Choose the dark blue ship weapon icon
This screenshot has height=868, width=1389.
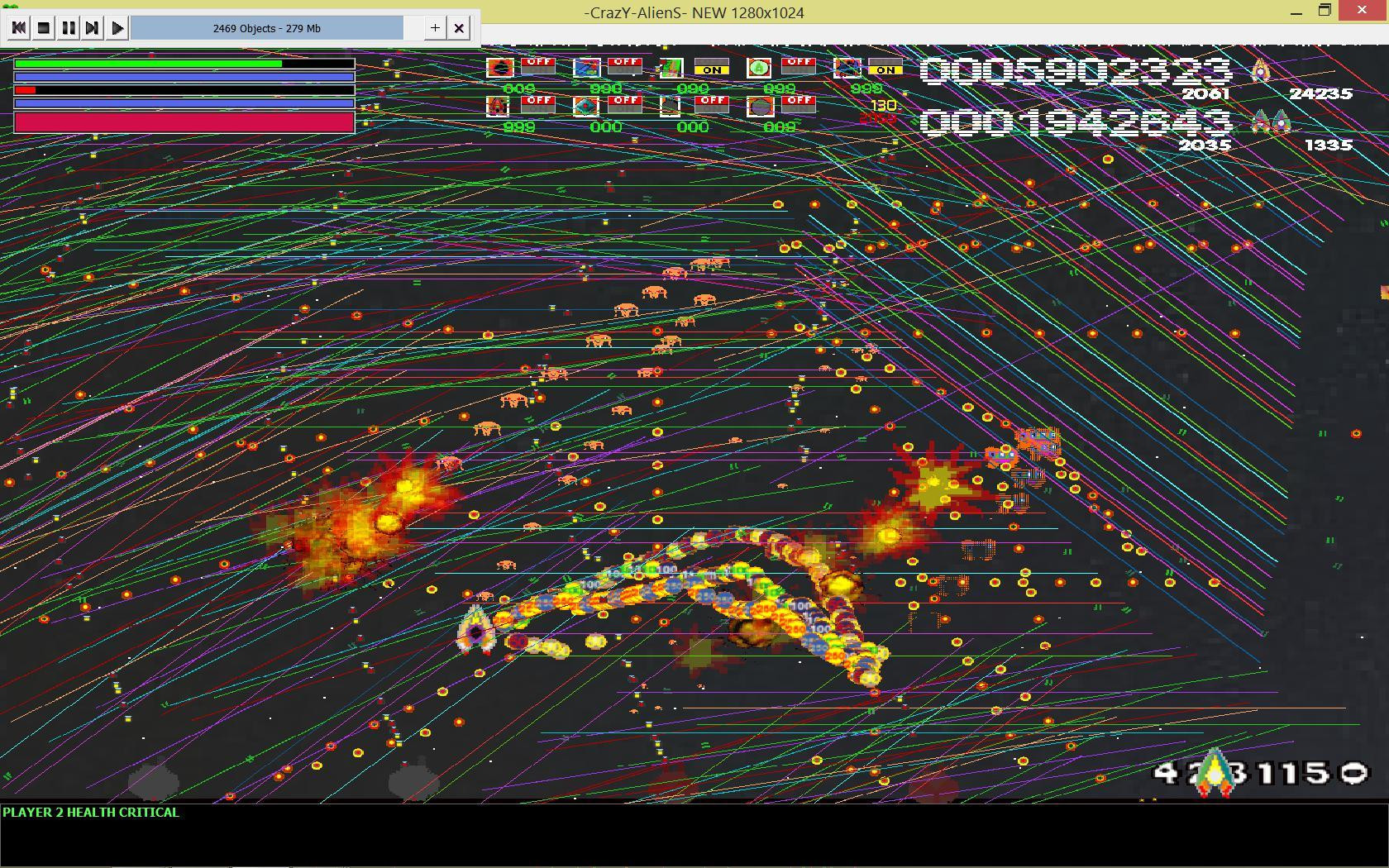point(847,68)
